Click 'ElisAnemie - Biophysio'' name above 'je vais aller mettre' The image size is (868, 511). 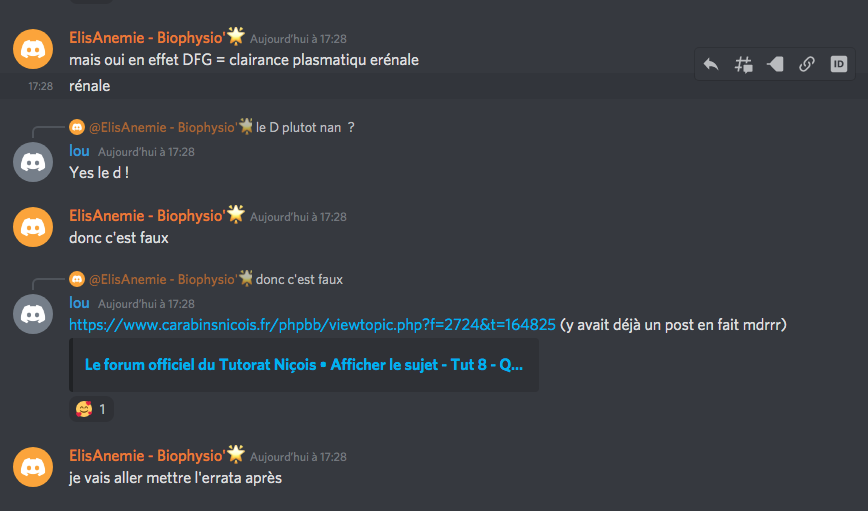(147, 456)
